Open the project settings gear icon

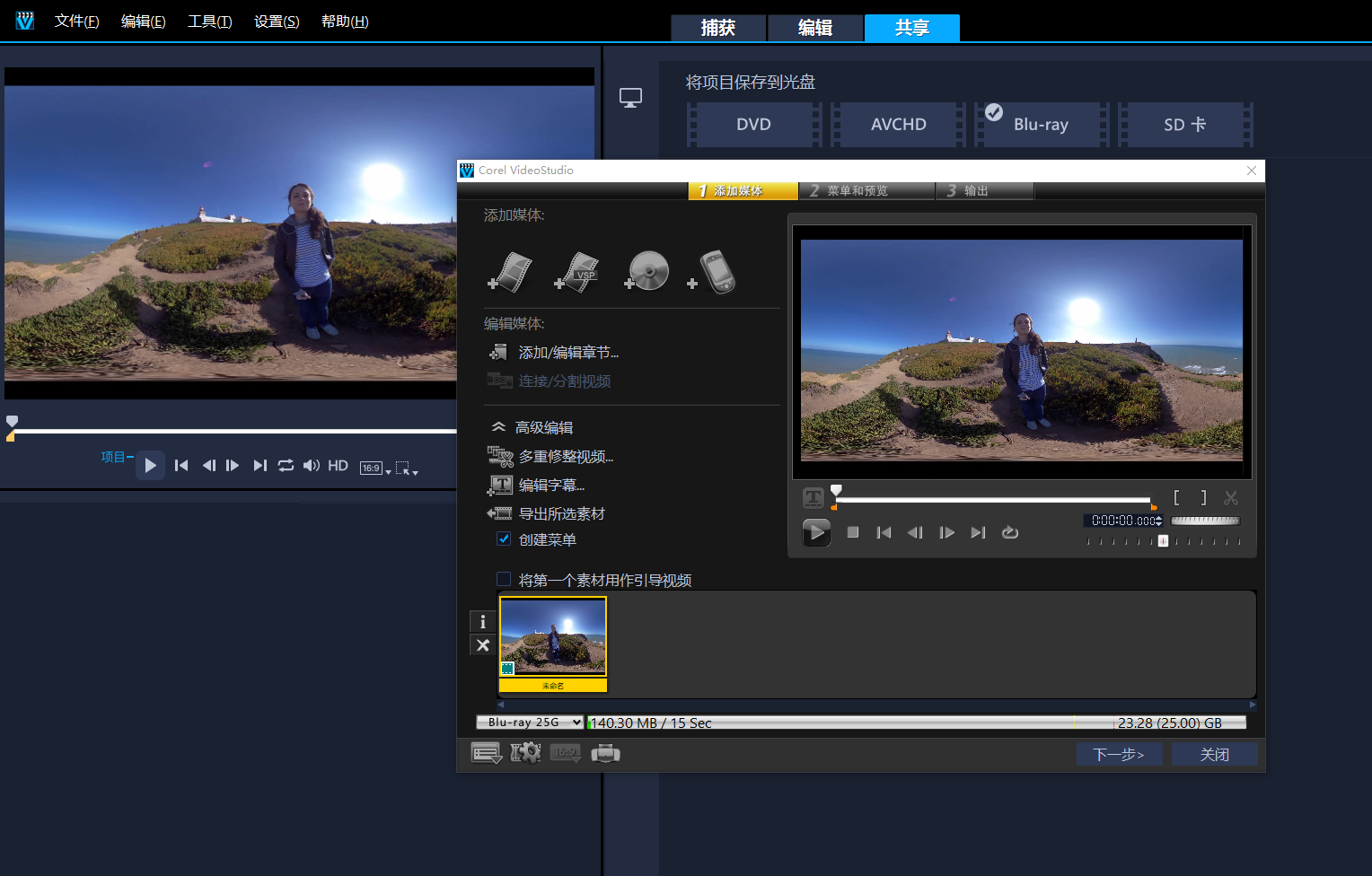click(526, 753)
